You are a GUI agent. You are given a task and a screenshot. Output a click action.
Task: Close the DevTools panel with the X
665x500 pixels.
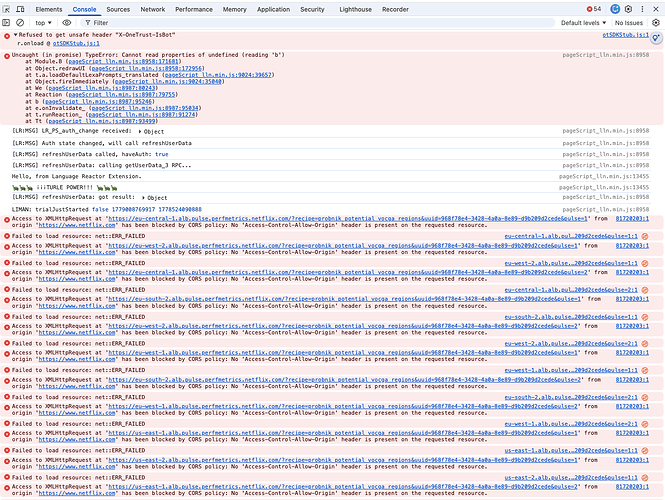[656, 9]
